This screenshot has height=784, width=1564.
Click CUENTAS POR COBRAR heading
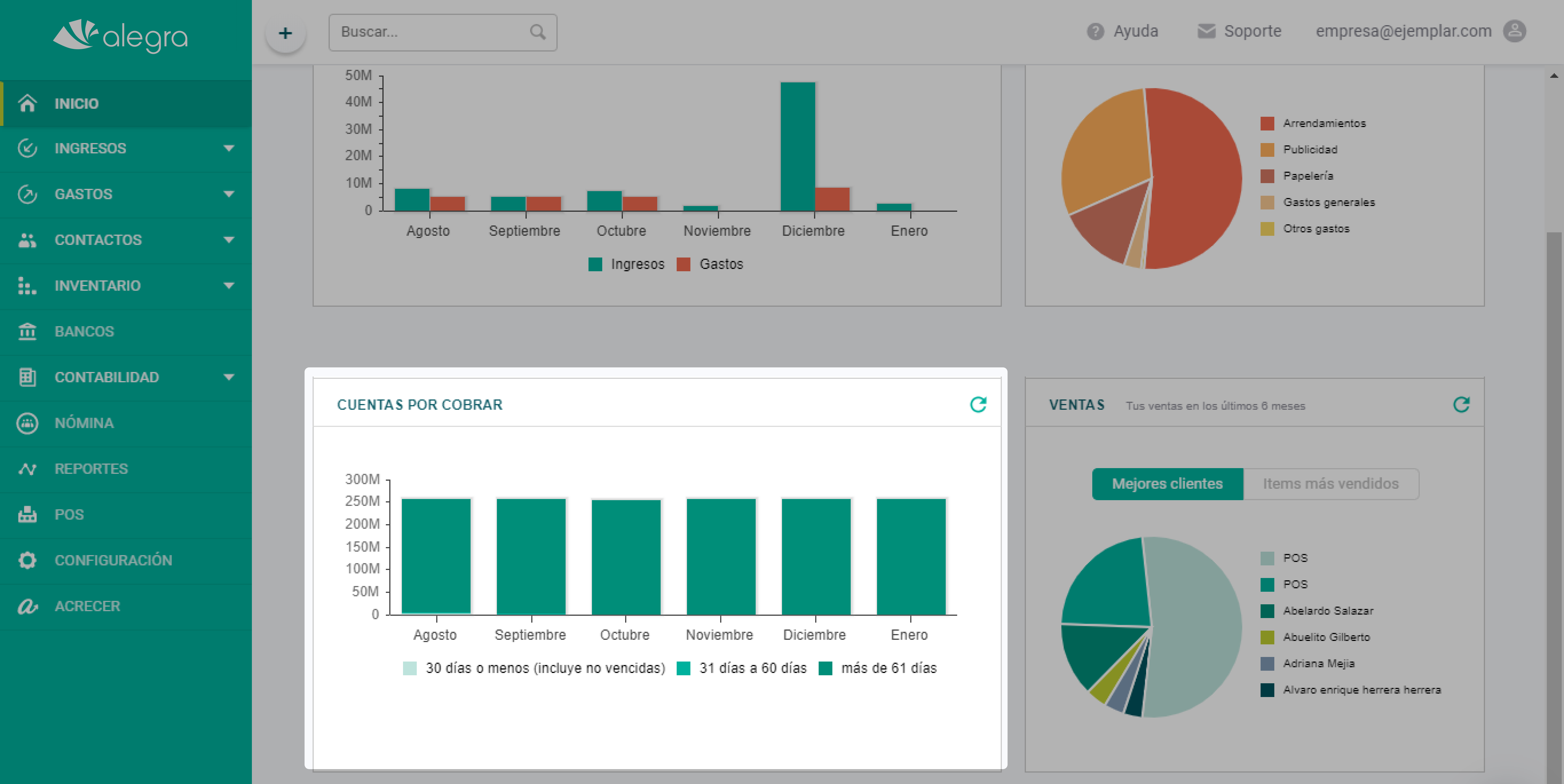tap(420, 405)
